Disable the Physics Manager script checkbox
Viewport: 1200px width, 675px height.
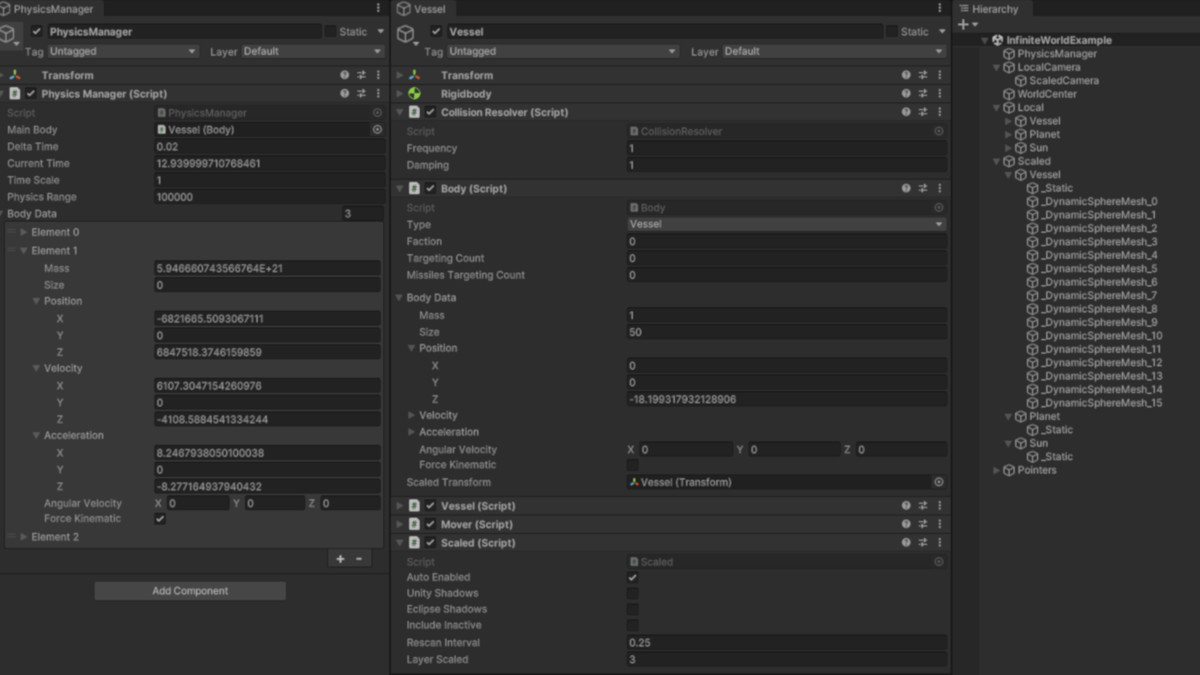coord(31,93)
